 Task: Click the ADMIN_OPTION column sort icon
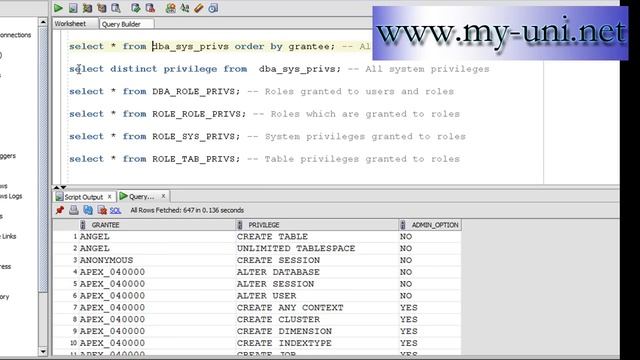click(x=403, y=225)
